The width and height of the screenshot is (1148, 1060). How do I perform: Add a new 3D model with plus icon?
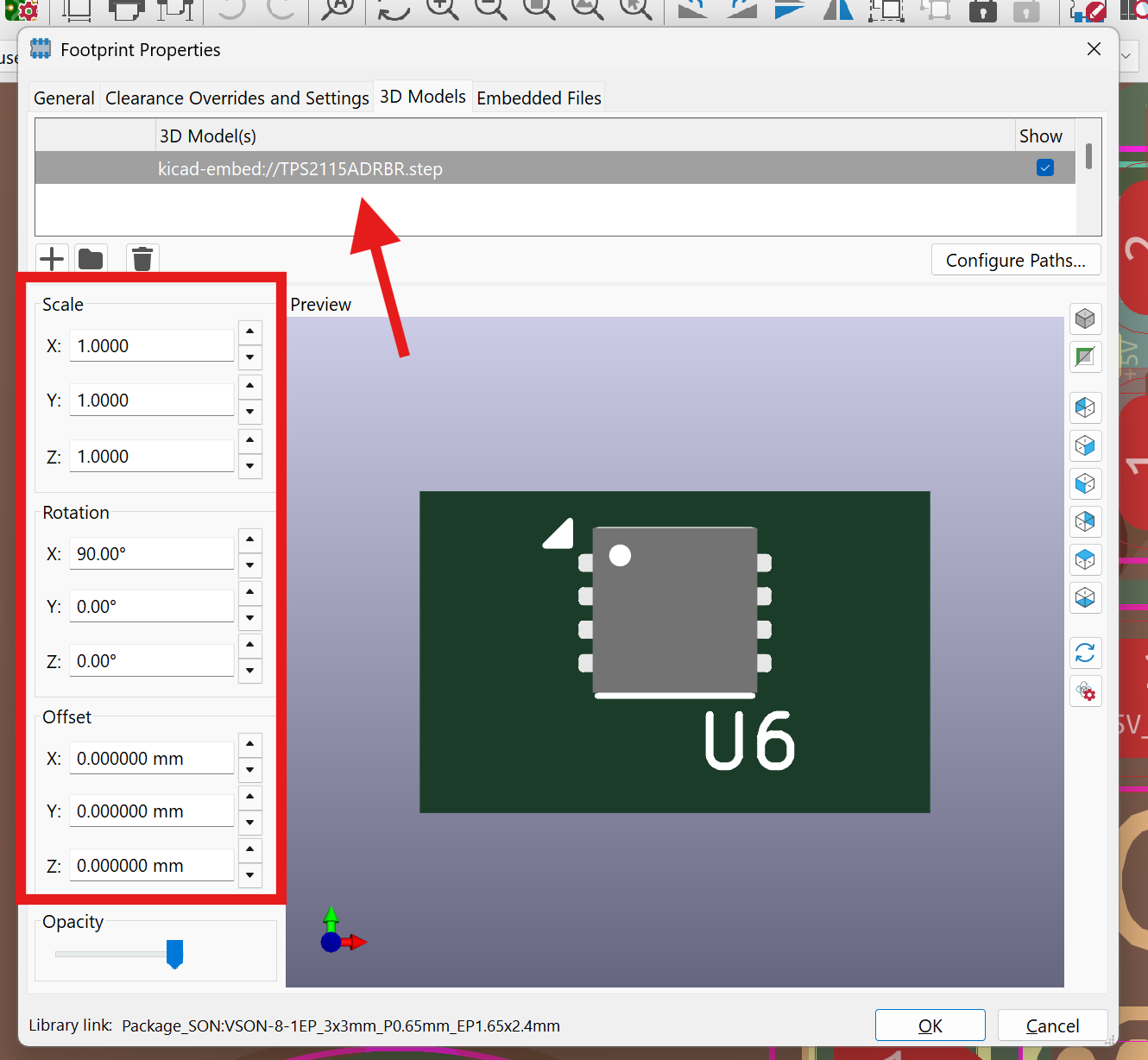tap(51, 258)
